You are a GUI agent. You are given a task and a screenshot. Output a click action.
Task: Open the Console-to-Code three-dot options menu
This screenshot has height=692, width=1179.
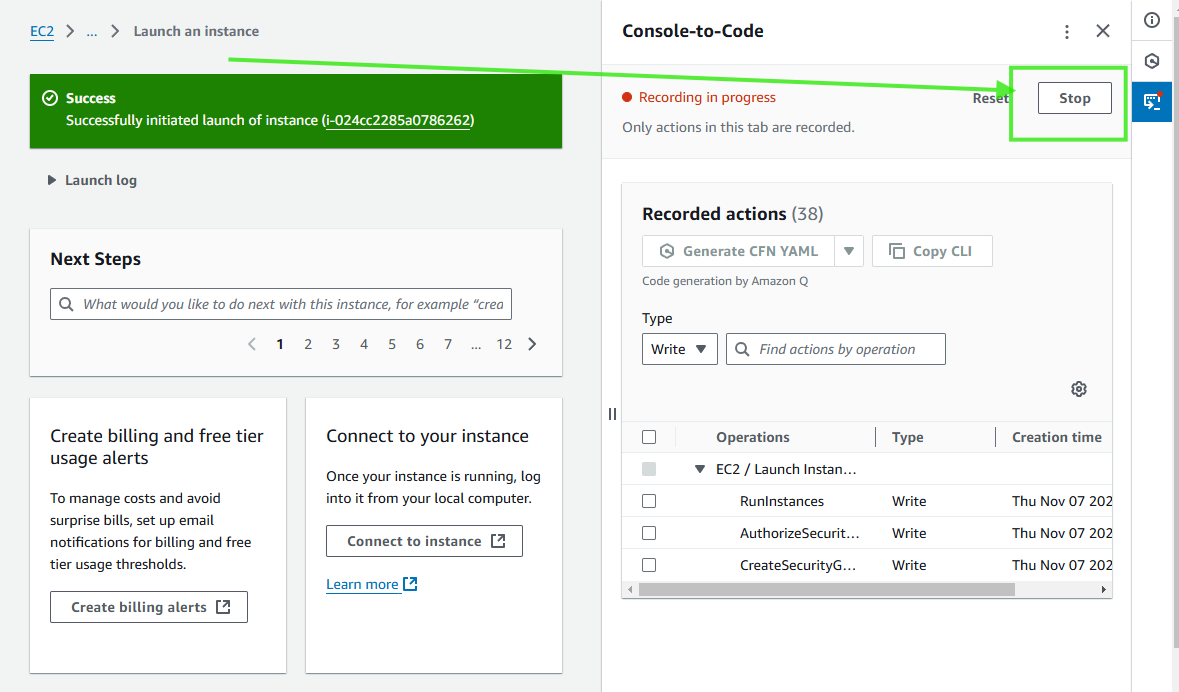click(x=1067, y=32)
